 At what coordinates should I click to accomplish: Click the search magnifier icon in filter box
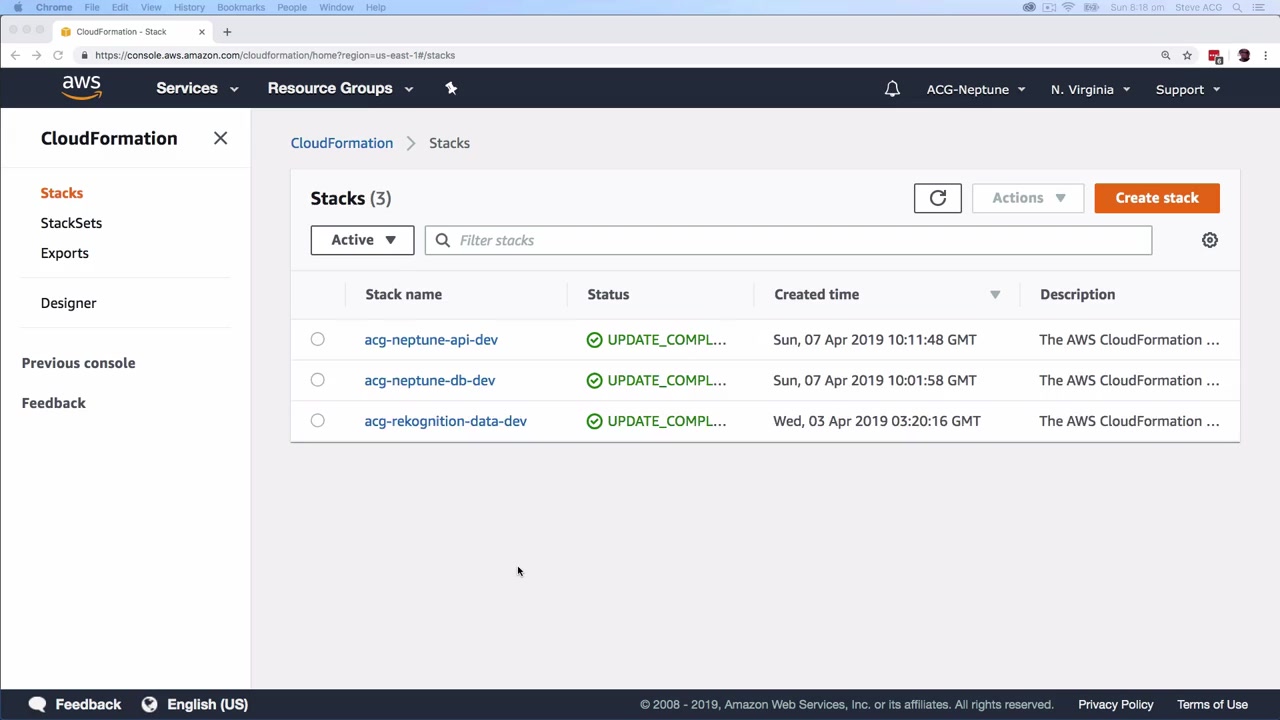coord(443,240)
